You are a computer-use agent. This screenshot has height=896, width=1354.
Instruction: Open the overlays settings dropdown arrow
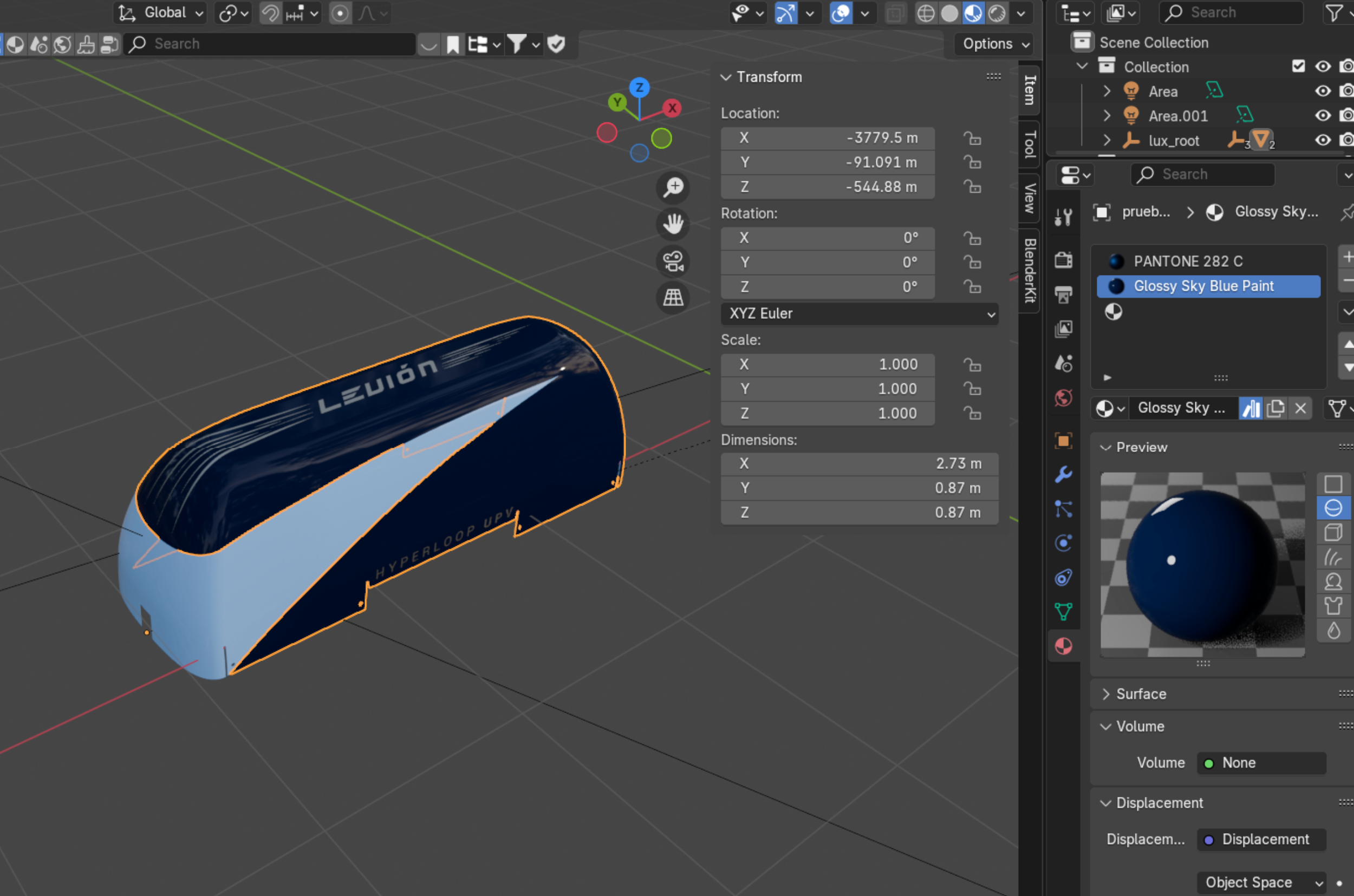click(x=865, y=12)
